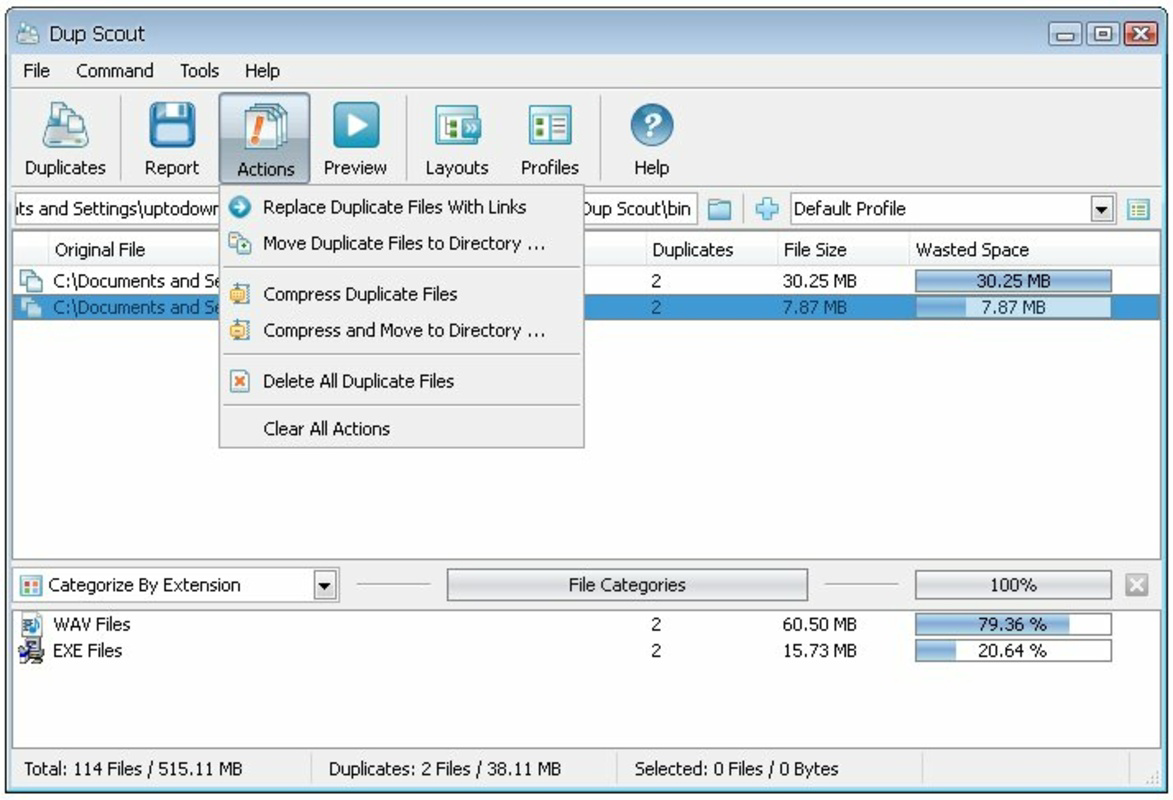Click the Help question mark toolbar icon
The width and height of the screenshot is (1173, 800).
coord(652,125)
